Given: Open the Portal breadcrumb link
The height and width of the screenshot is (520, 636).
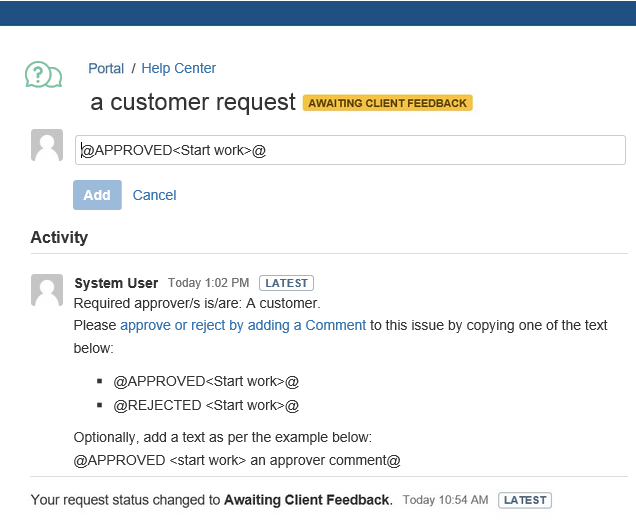Looking at the screenshot, I should tap(106, 69).
